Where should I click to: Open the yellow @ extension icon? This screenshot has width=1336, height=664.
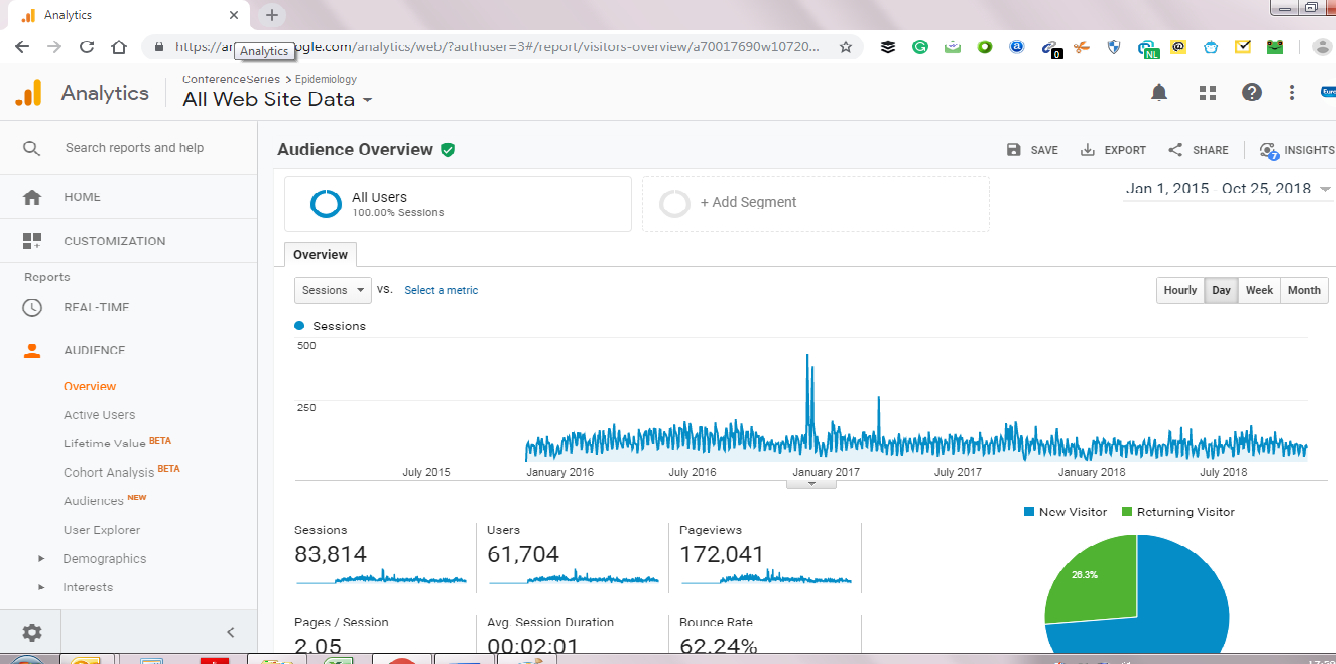[1178, 47]
